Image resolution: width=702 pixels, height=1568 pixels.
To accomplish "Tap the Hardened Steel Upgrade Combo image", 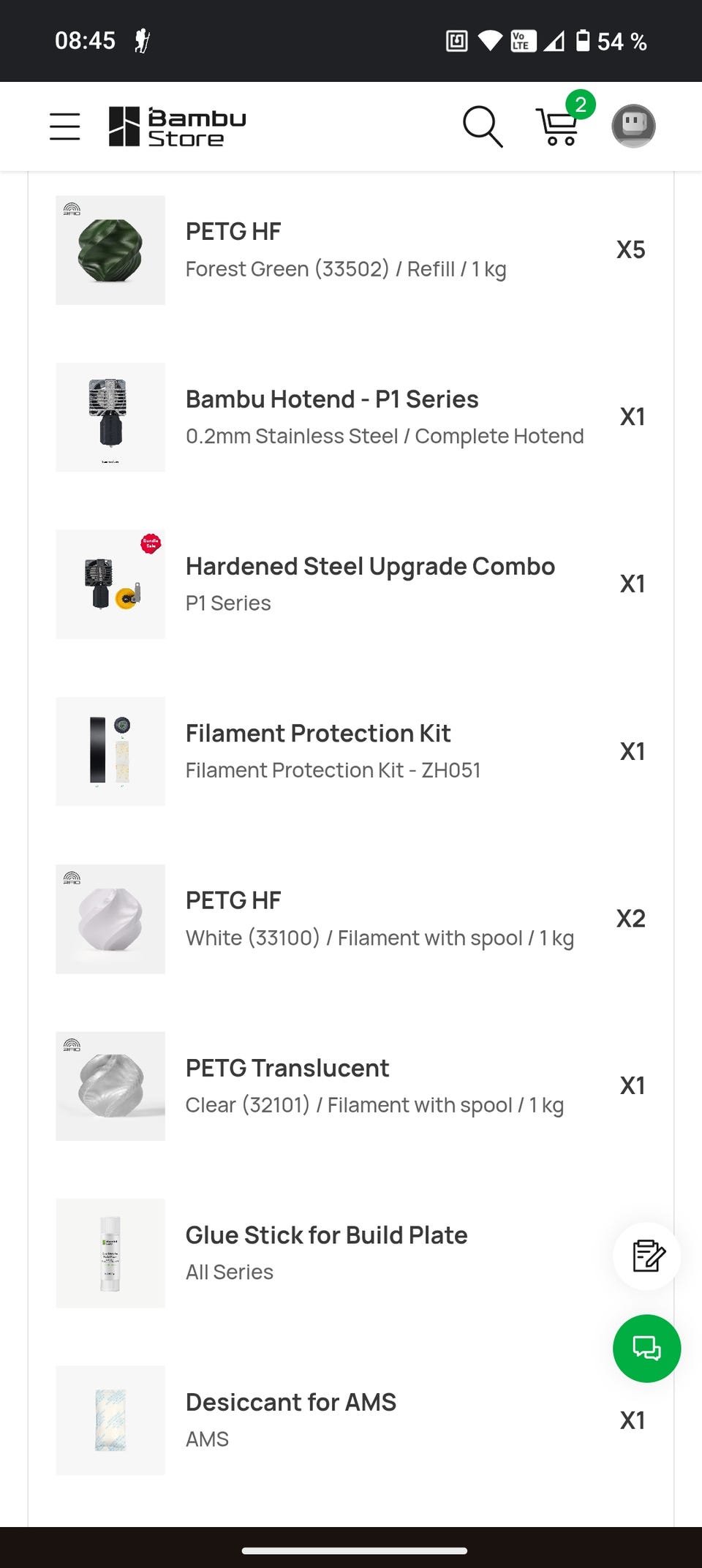I will [110, 584].
